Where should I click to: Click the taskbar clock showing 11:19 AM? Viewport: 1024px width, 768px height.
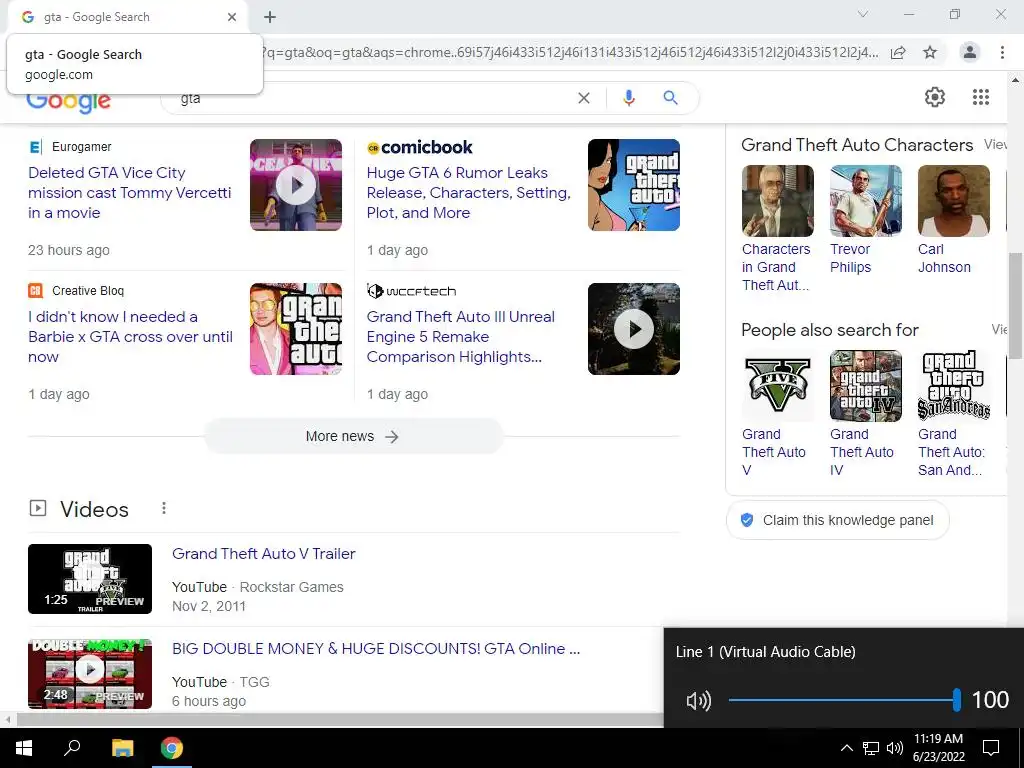tap(938, 748)
